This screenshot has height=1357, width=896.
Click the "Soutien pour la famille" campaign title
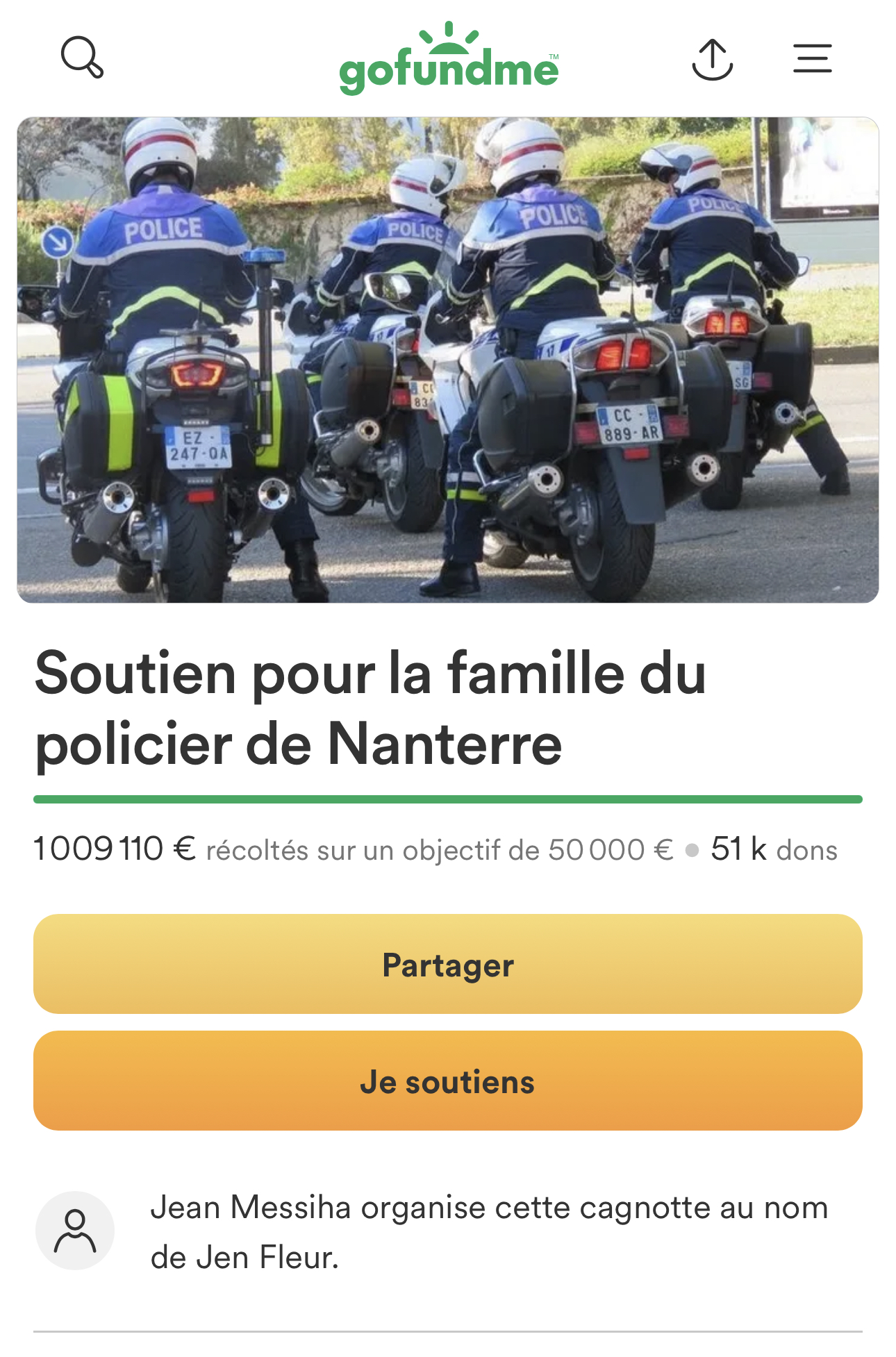click(x=370, y=708)
